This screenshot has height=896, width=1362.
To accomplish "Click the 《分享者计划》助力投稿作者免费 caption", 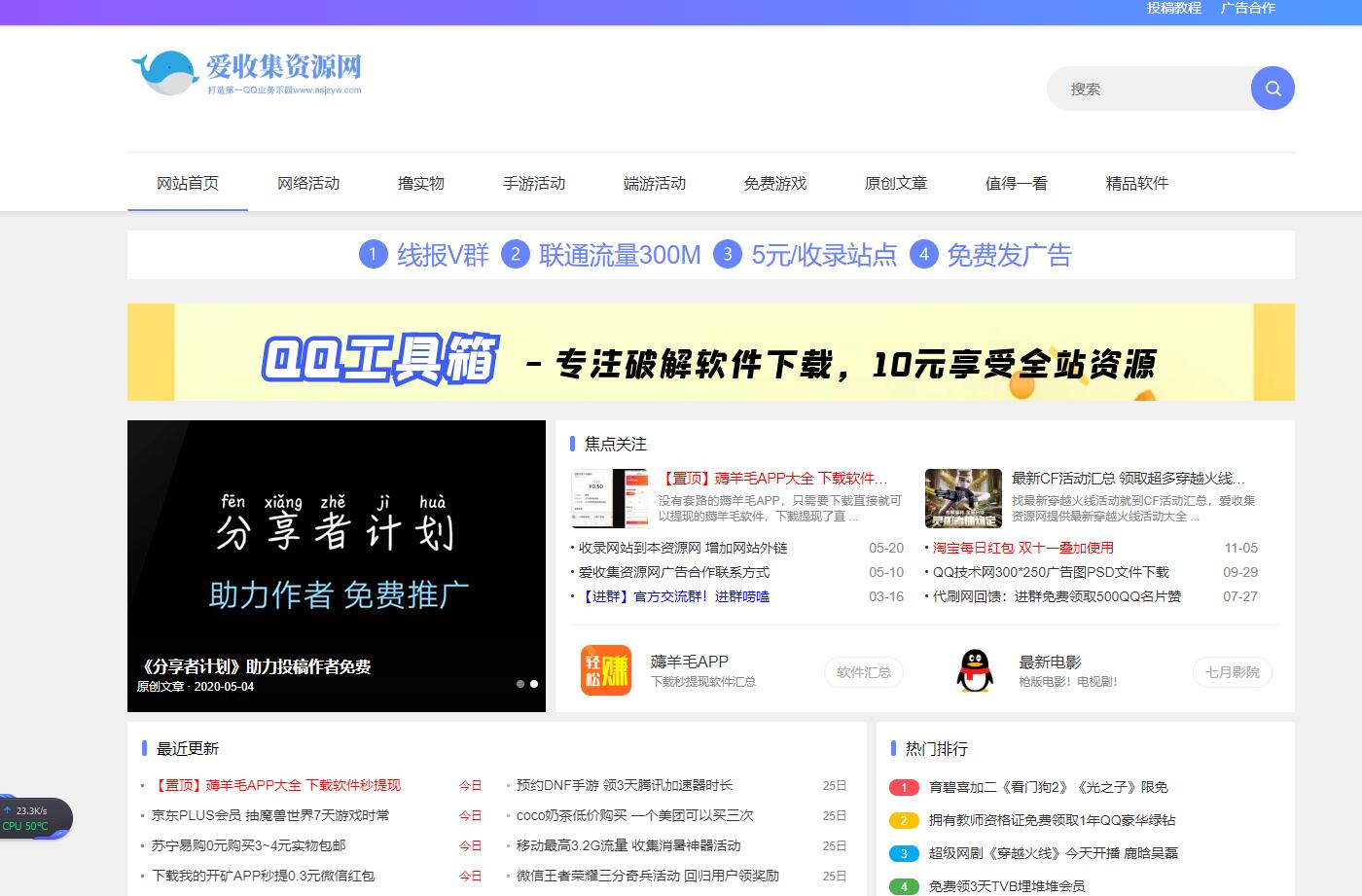I will (x=254, y=666).
